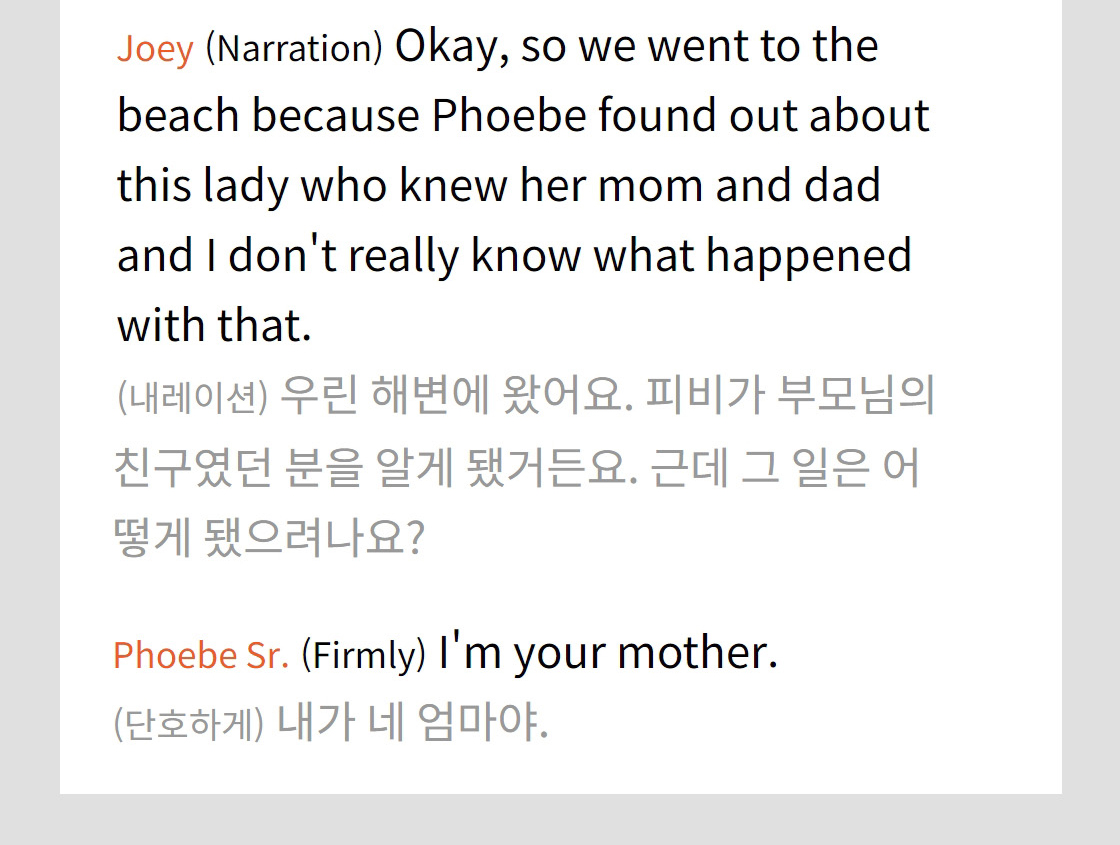Screen dimensions: 1120x845
Task: Click the line 'Okay, so we went to the'
Action: [636, 46]
